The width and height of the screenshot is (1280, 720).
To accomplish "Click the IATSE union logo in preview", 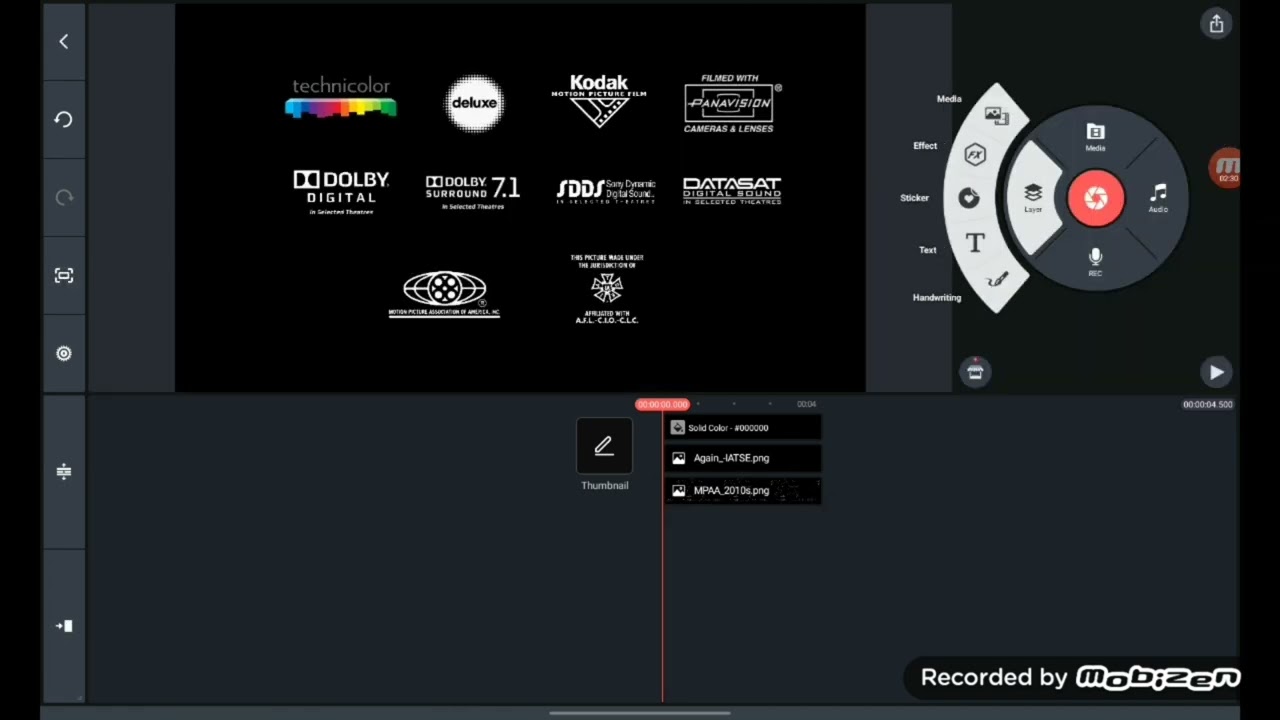I will point(606,289).
